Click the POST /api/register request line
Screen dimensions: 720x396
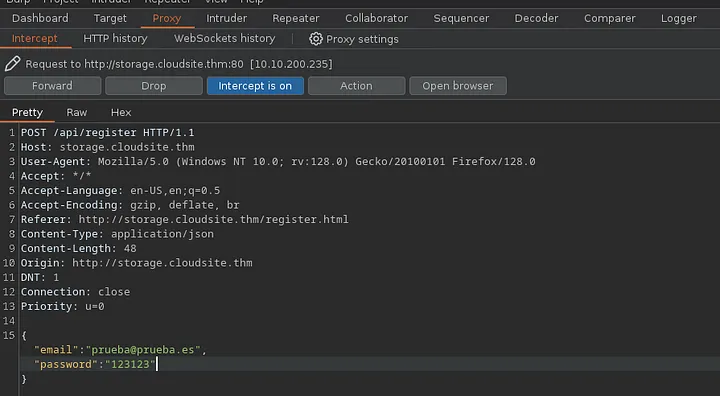click(x=107, y=133)
